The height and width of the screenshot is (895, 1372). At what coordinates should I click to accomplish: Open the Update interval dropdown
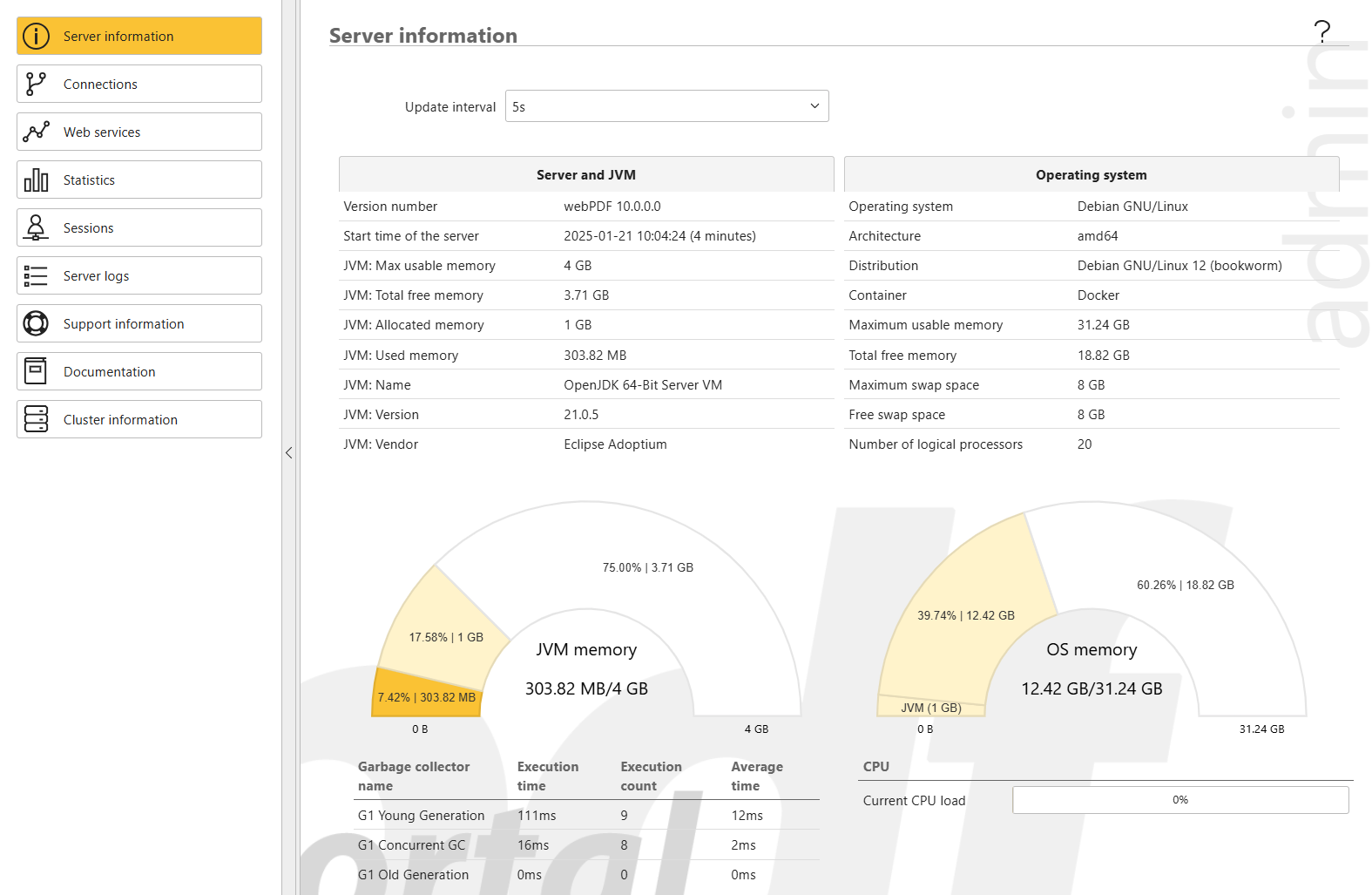[x=666, y=106]
